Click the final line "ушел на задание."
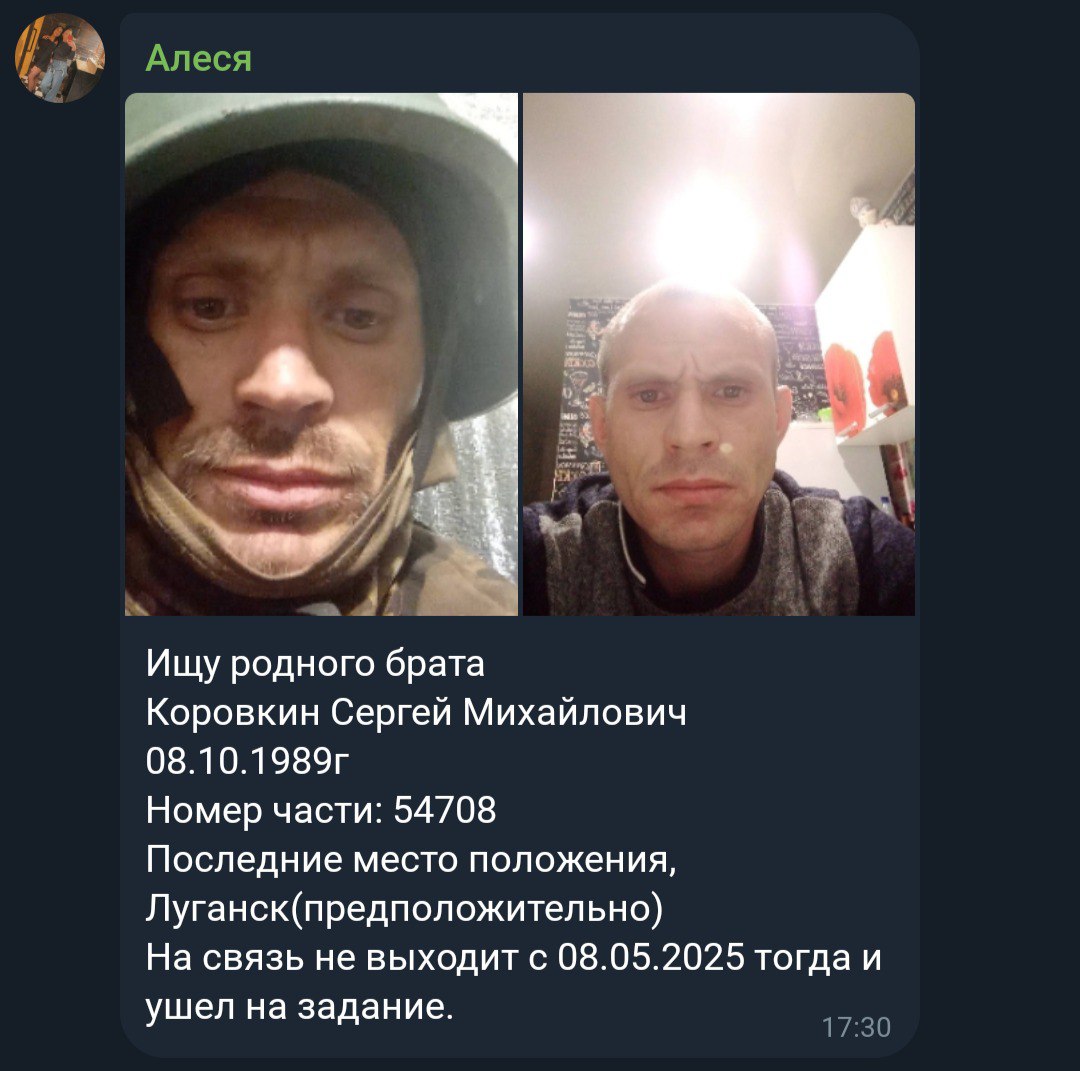This screenshot has height=1071, width=1080. pyautogui.click(x=300, y=1007)
